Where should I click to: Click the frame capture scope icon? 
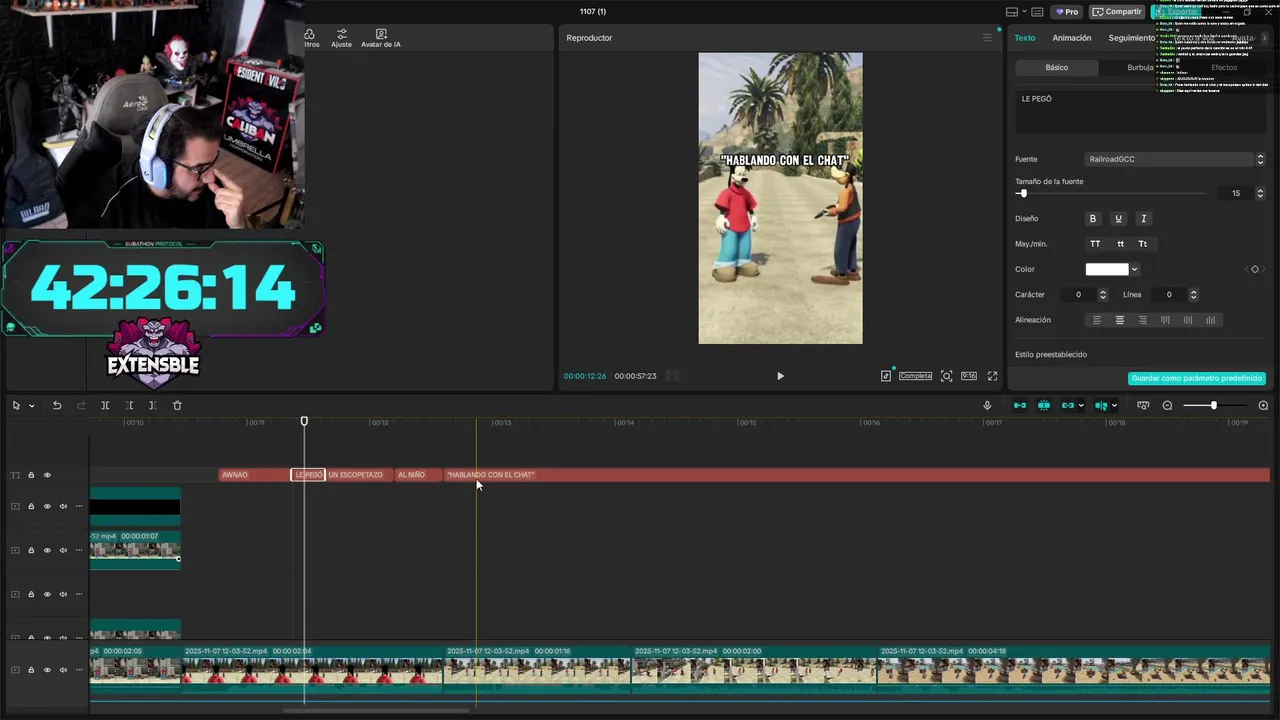pyautogui.click(x=946, y=376)
